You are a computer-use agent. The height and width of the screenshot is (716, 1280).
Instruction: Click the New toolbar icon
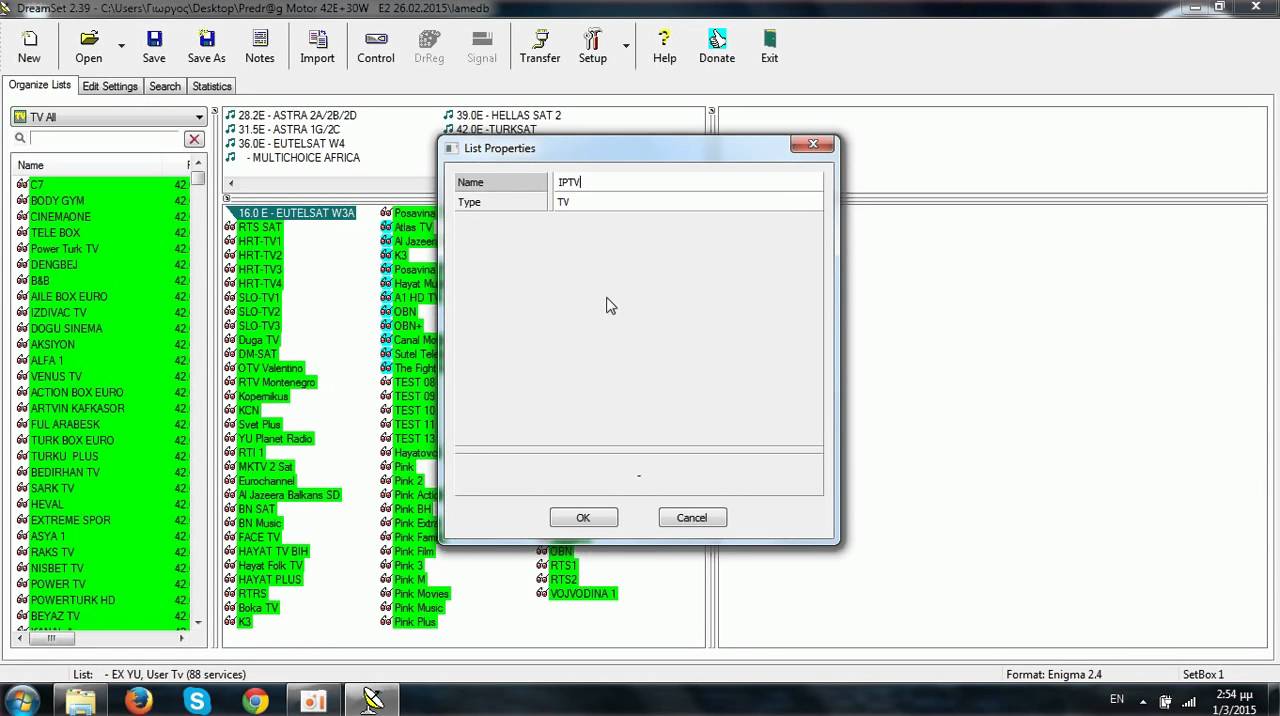click(29, 46)
